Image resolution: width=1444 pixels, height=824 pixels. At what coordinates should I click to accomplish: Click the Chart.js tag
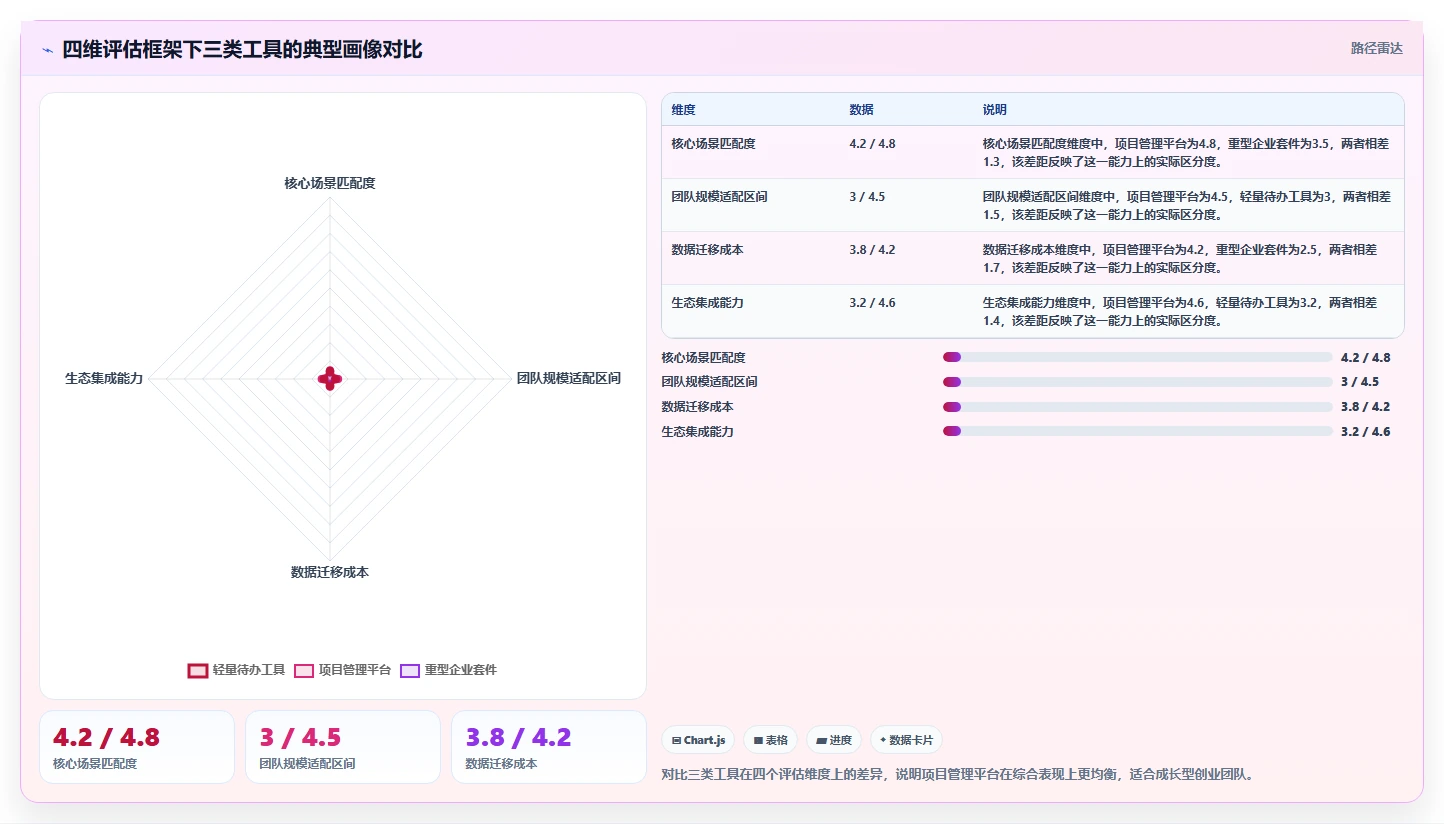698,740
